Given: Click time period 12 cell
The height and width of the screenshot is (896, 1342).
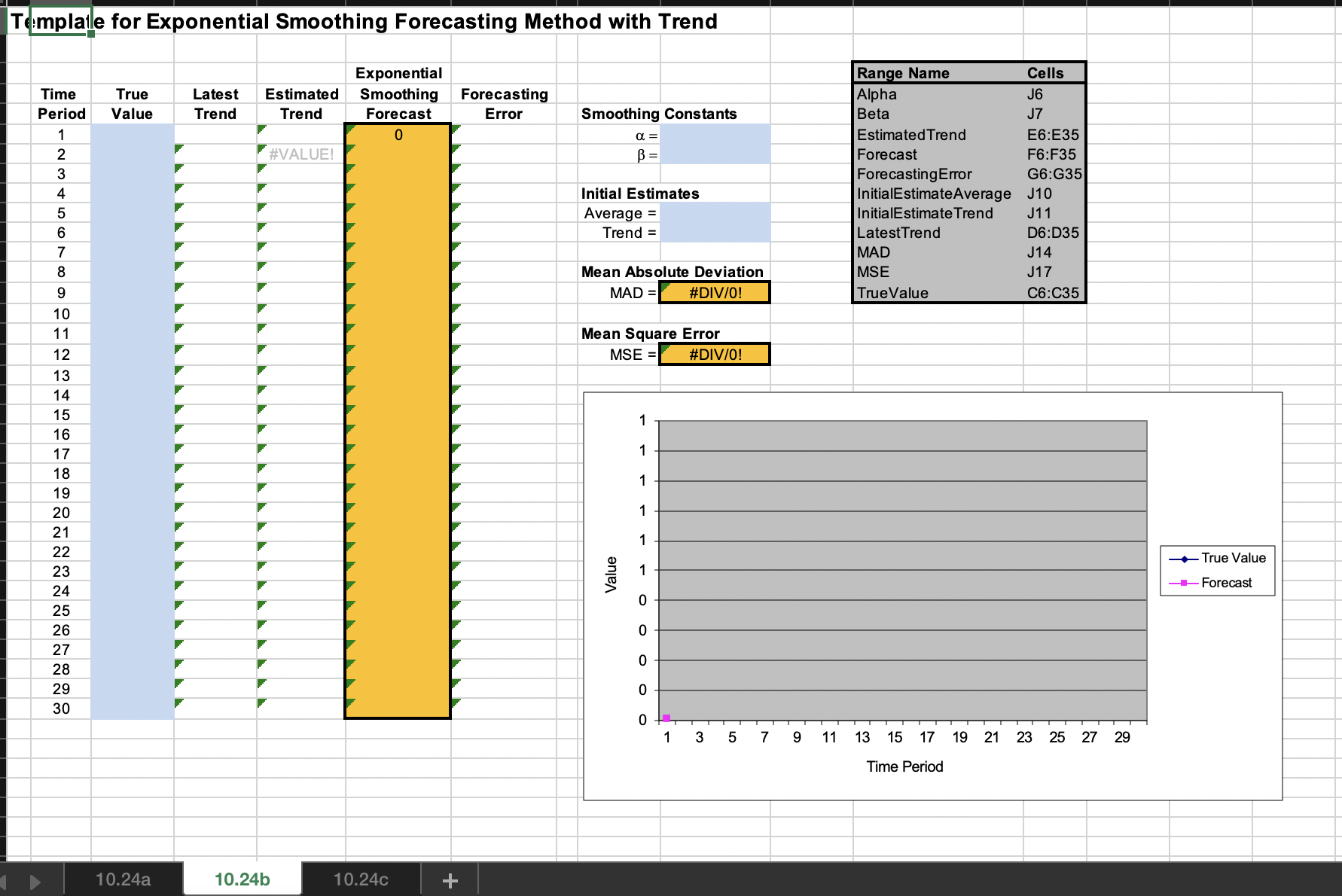Looking at the screenshot, I should (61, 355).
